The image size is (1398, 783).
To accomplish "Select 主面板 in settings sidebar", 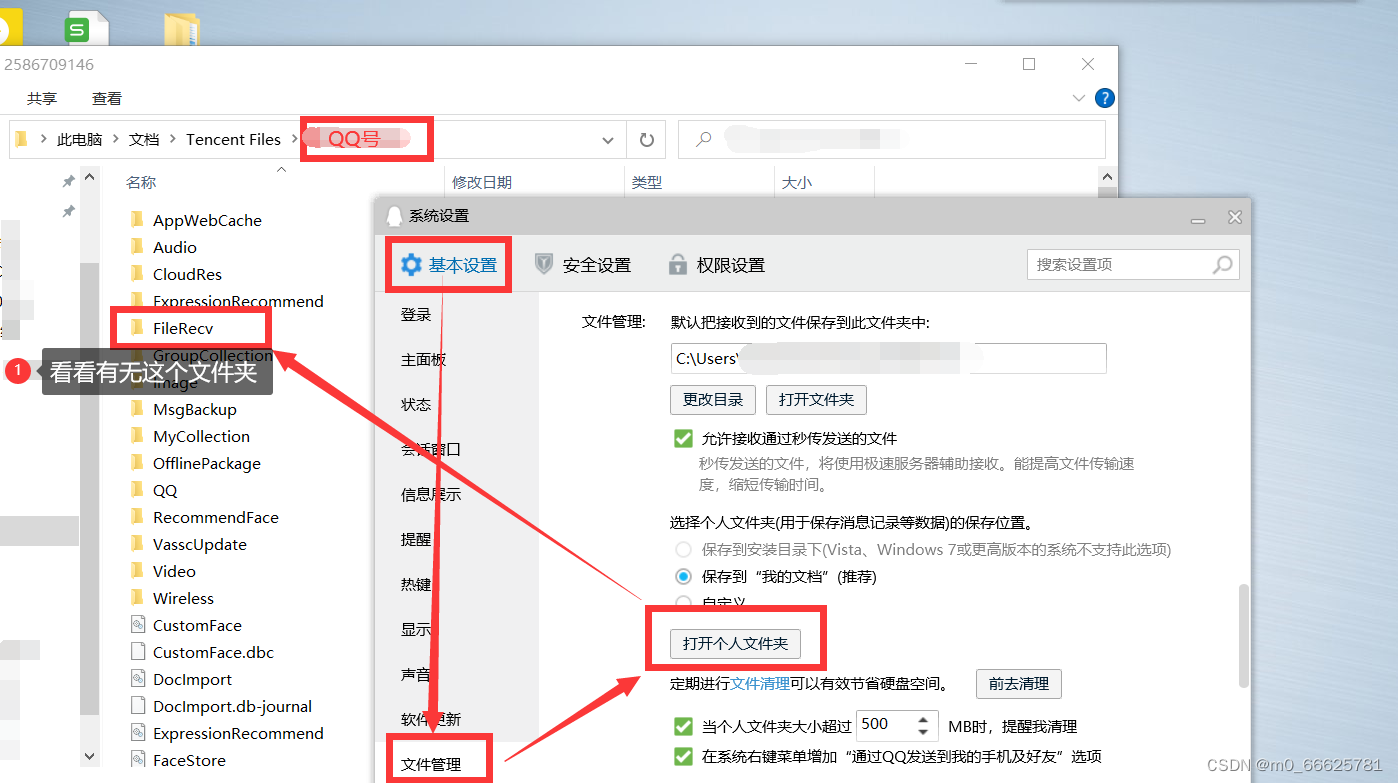I will [x=424, y=360].
